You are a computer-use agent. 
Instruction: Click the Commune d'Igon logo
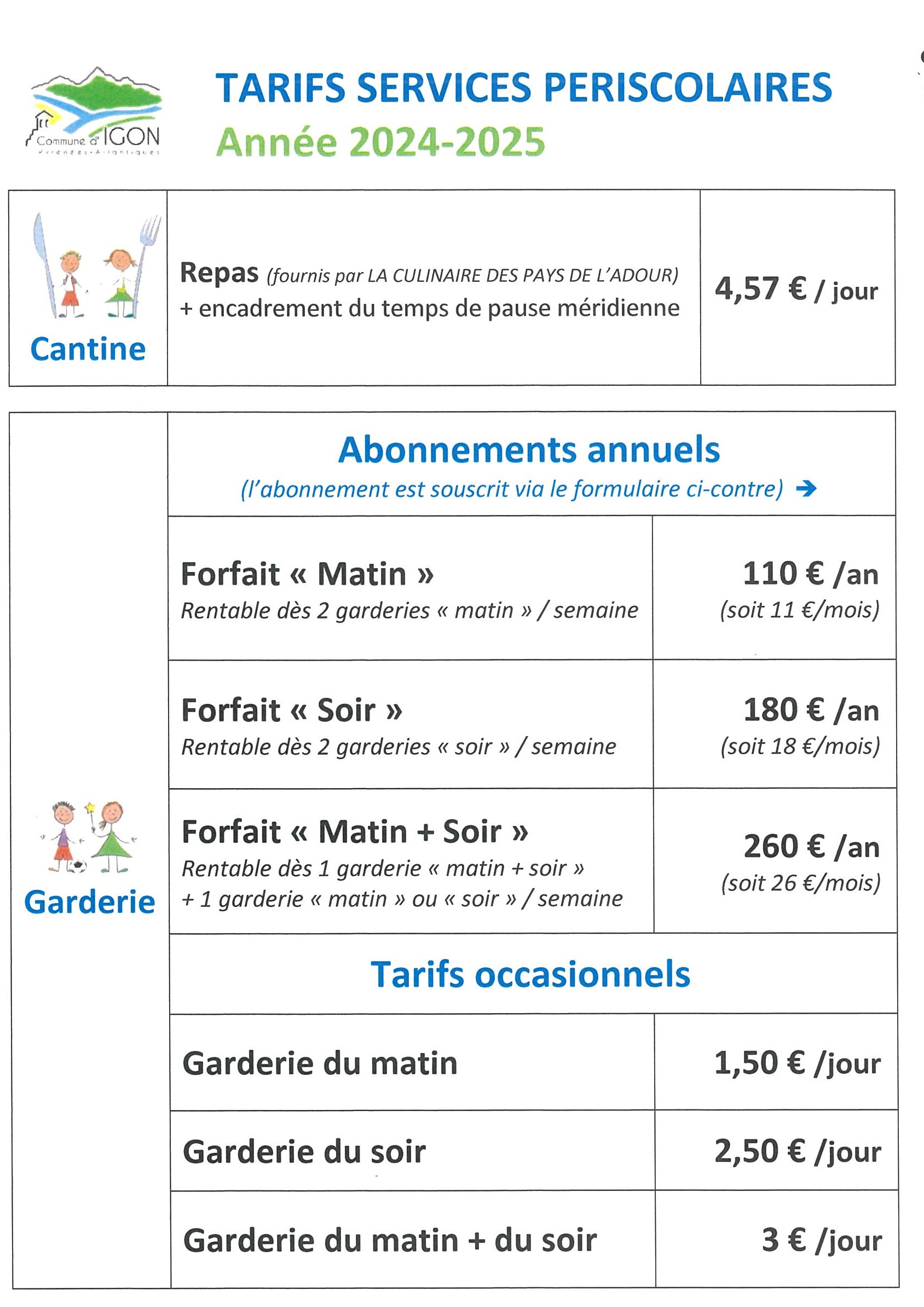[95, 112]
